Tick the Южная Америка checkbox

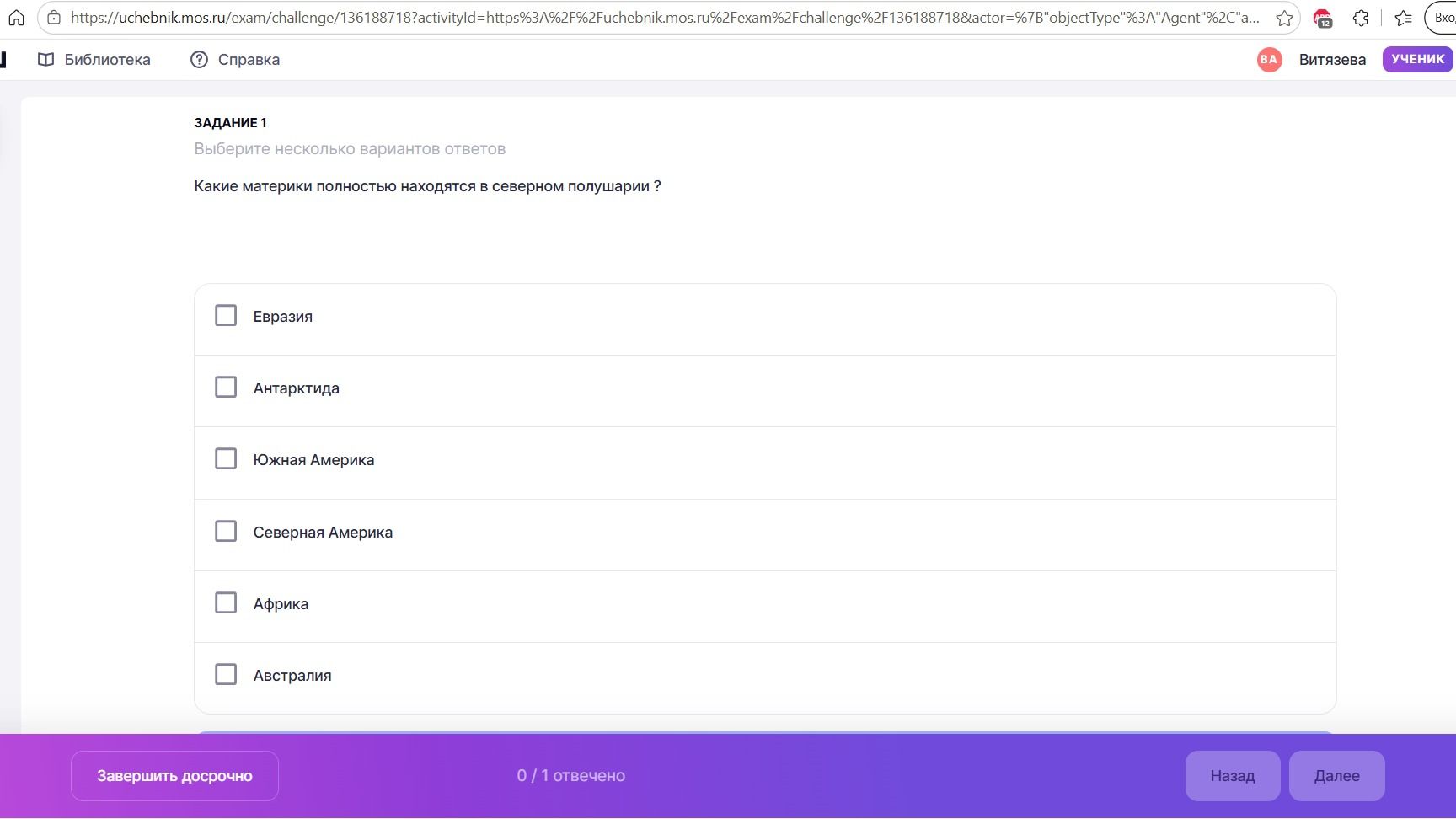(x=226, y=458)
